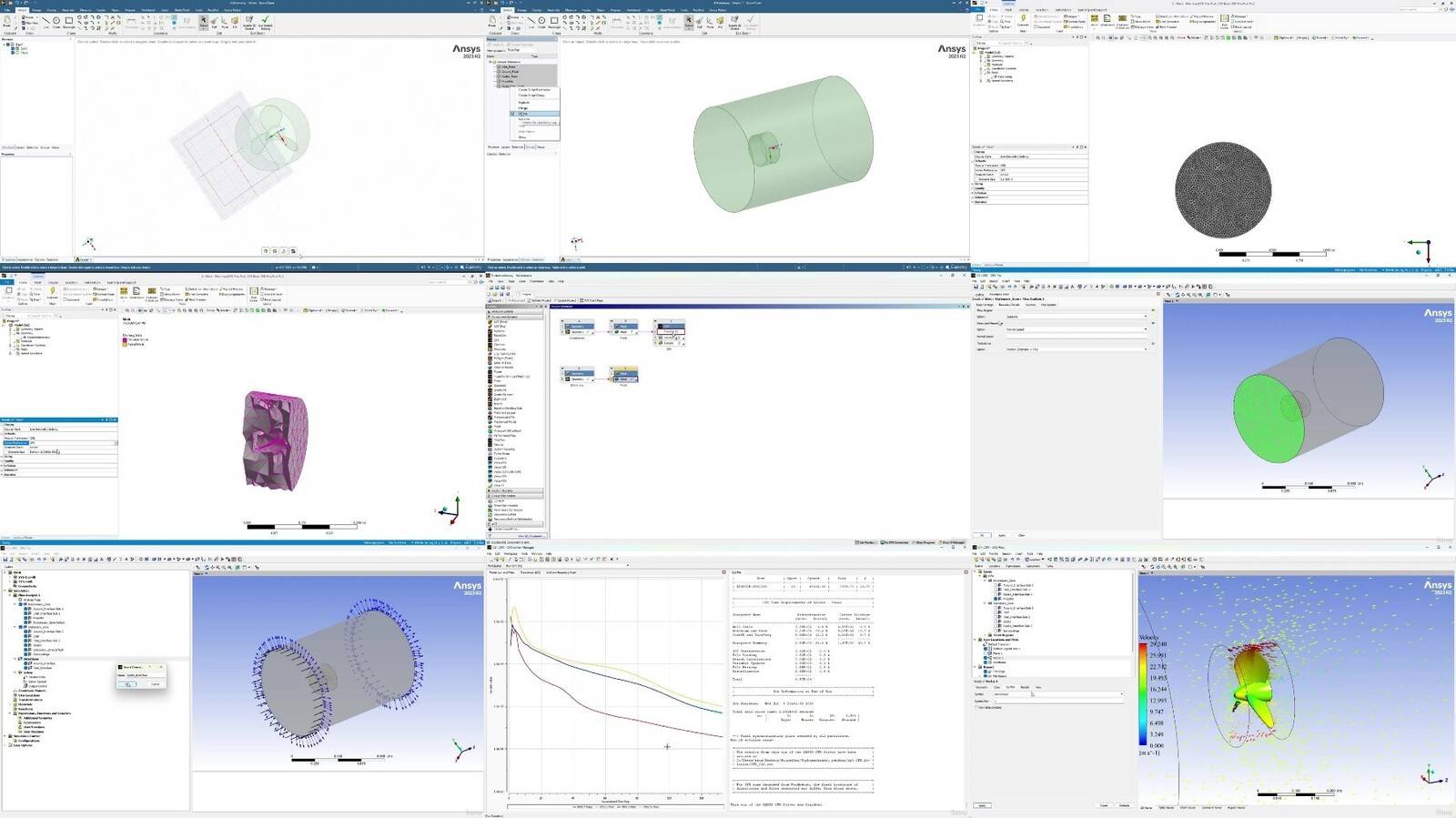Open the Turbulence (KE) tab in CFX-Solver Manager

pyautogui.click(x=531, y=572)
